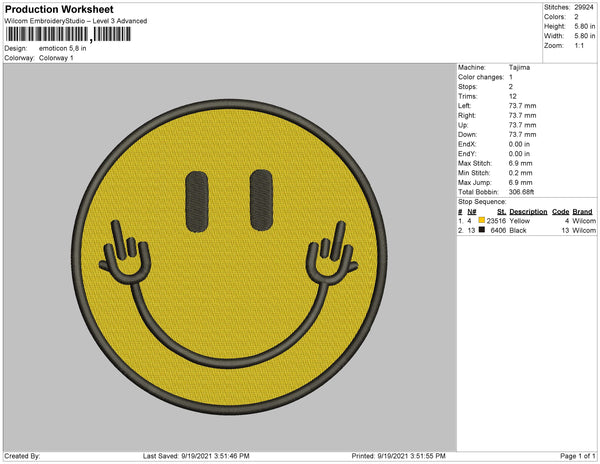Click the Right value '73.7 mm'
Image resolution: width=600 pixels, height=464 pixels.
pos(522,115)
